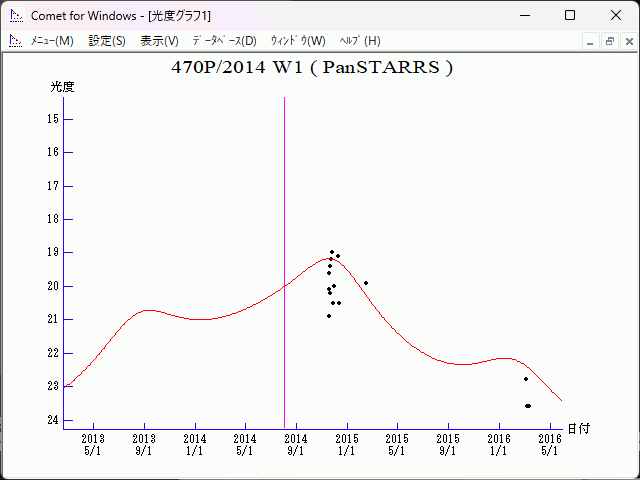Click the graph title 470P/2014 W1 (PanSTARRS)

pyautogui.click(x=312, y=68)
